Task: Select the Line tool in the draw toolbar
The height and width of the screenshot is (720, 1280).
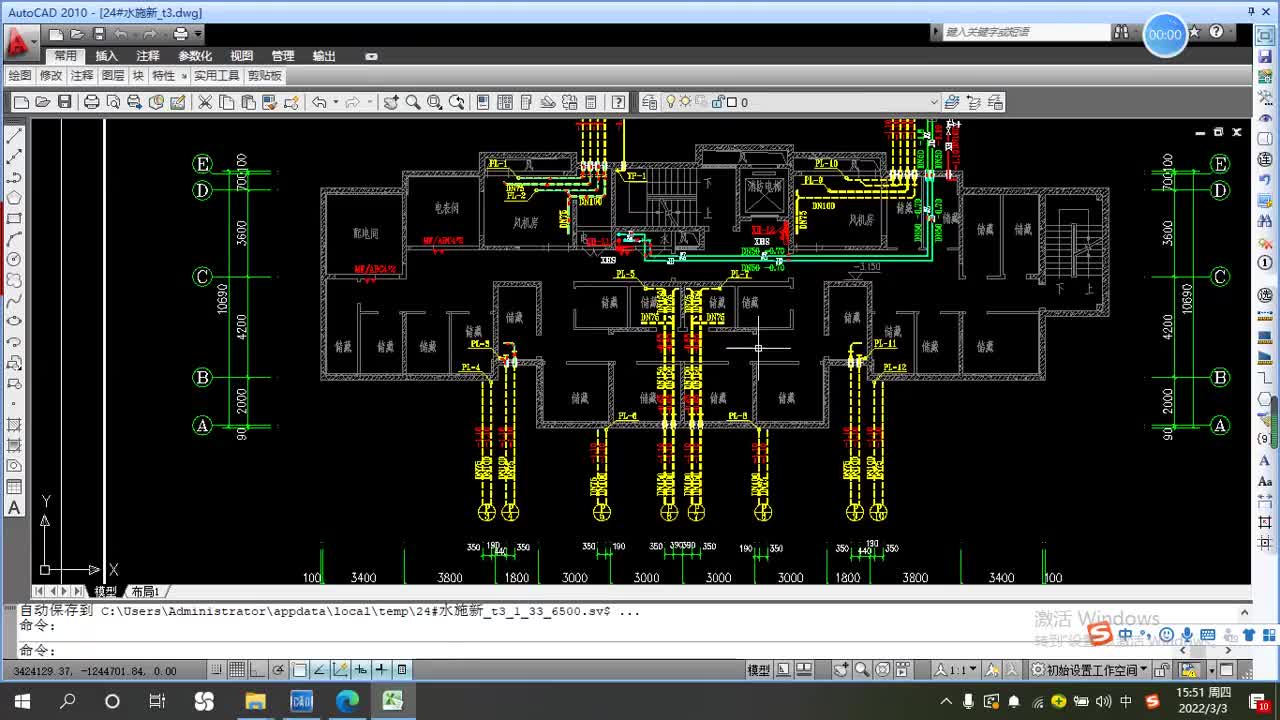Action: click(14, 135)
